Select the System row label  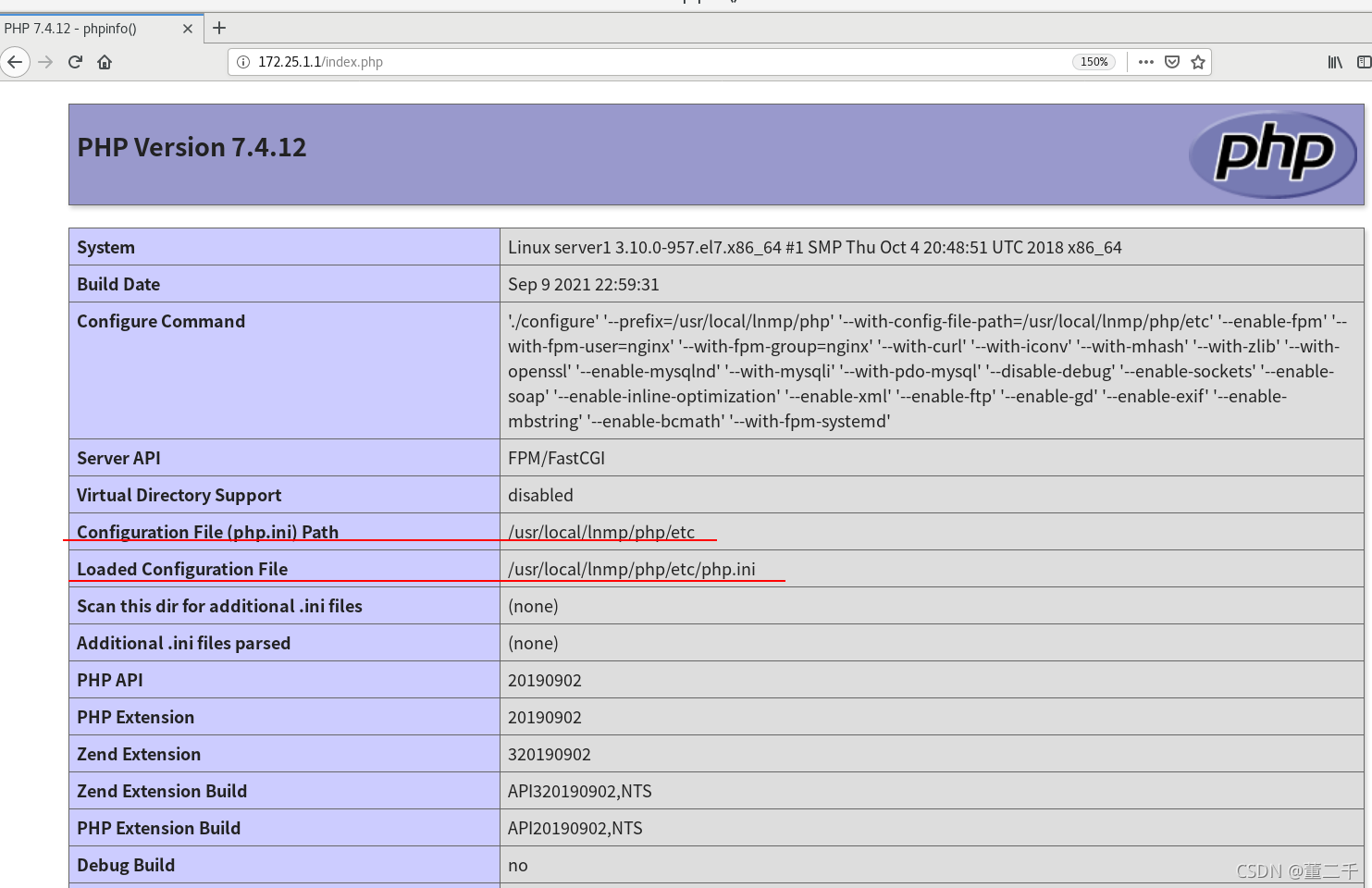point(105,247)
